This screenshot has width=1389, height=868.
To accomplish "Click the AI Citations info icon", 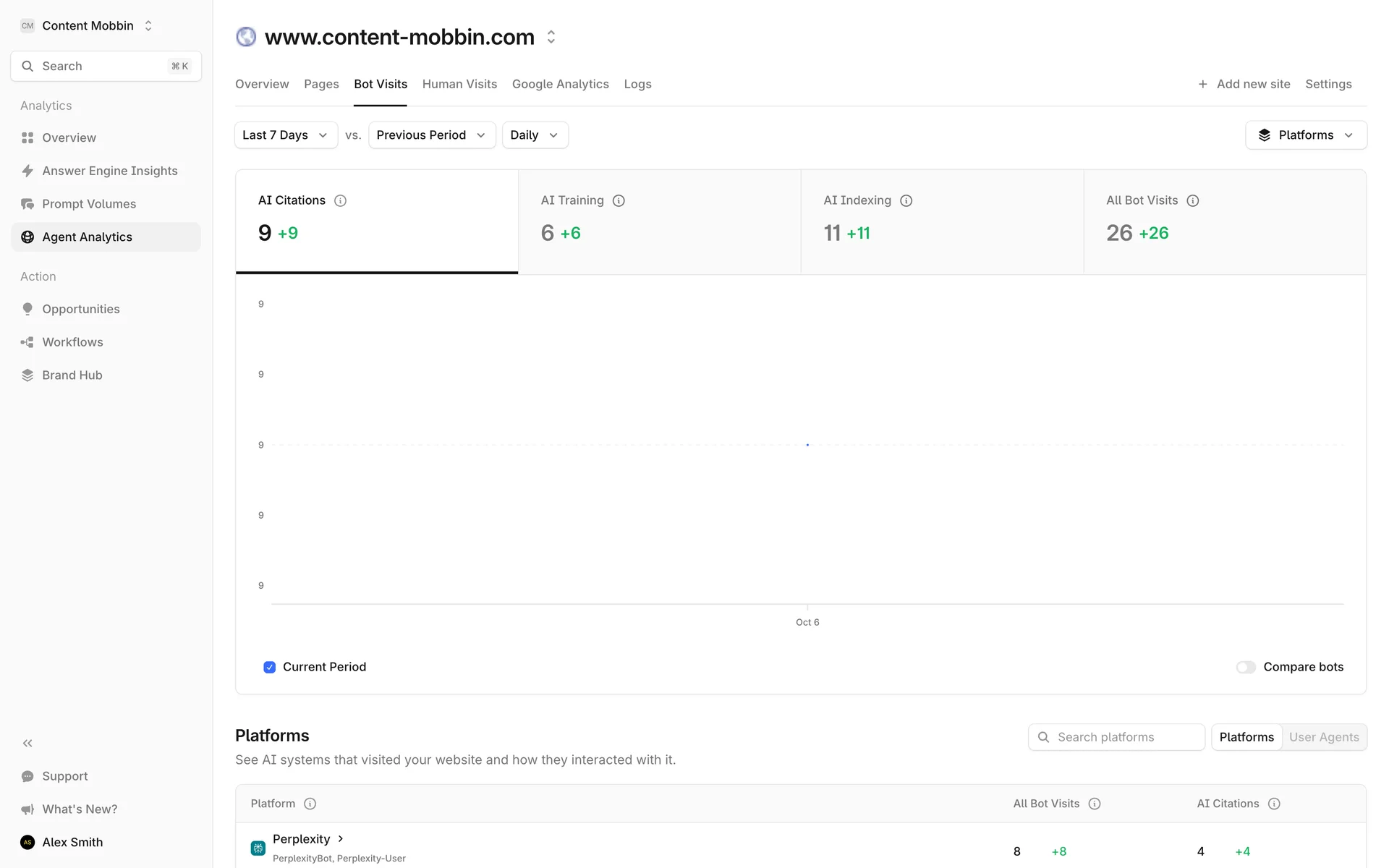I will point(340,200).
